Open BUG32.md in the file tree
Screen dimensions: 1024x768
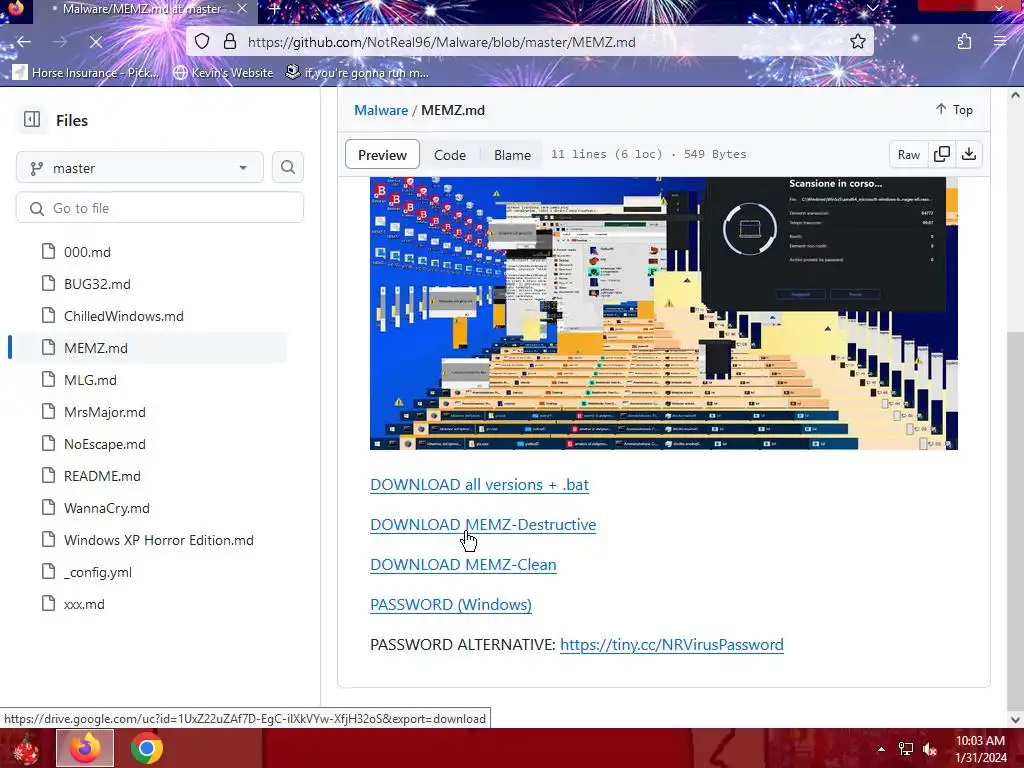pos(97,284)
